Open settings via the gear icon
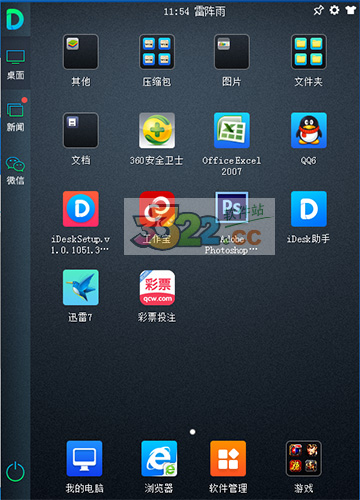The width and height of the screenshot is (360, 500). (x=334, y=10)
